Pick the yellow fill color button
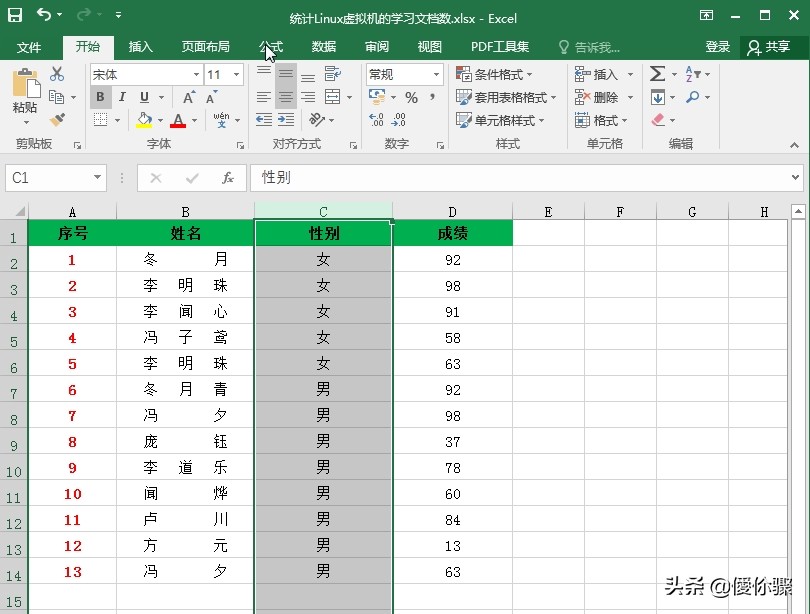Viewport: 810px width, 614px height. 144,120
